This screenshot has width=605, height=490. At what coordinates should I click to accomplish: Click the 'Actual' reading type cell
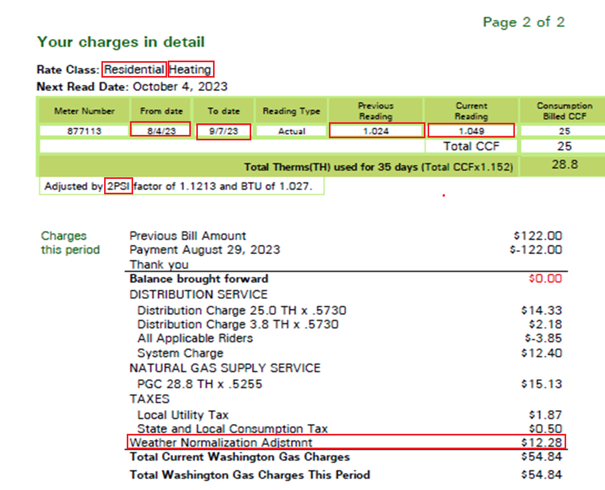pyautogui.click(x=292, y=131)
